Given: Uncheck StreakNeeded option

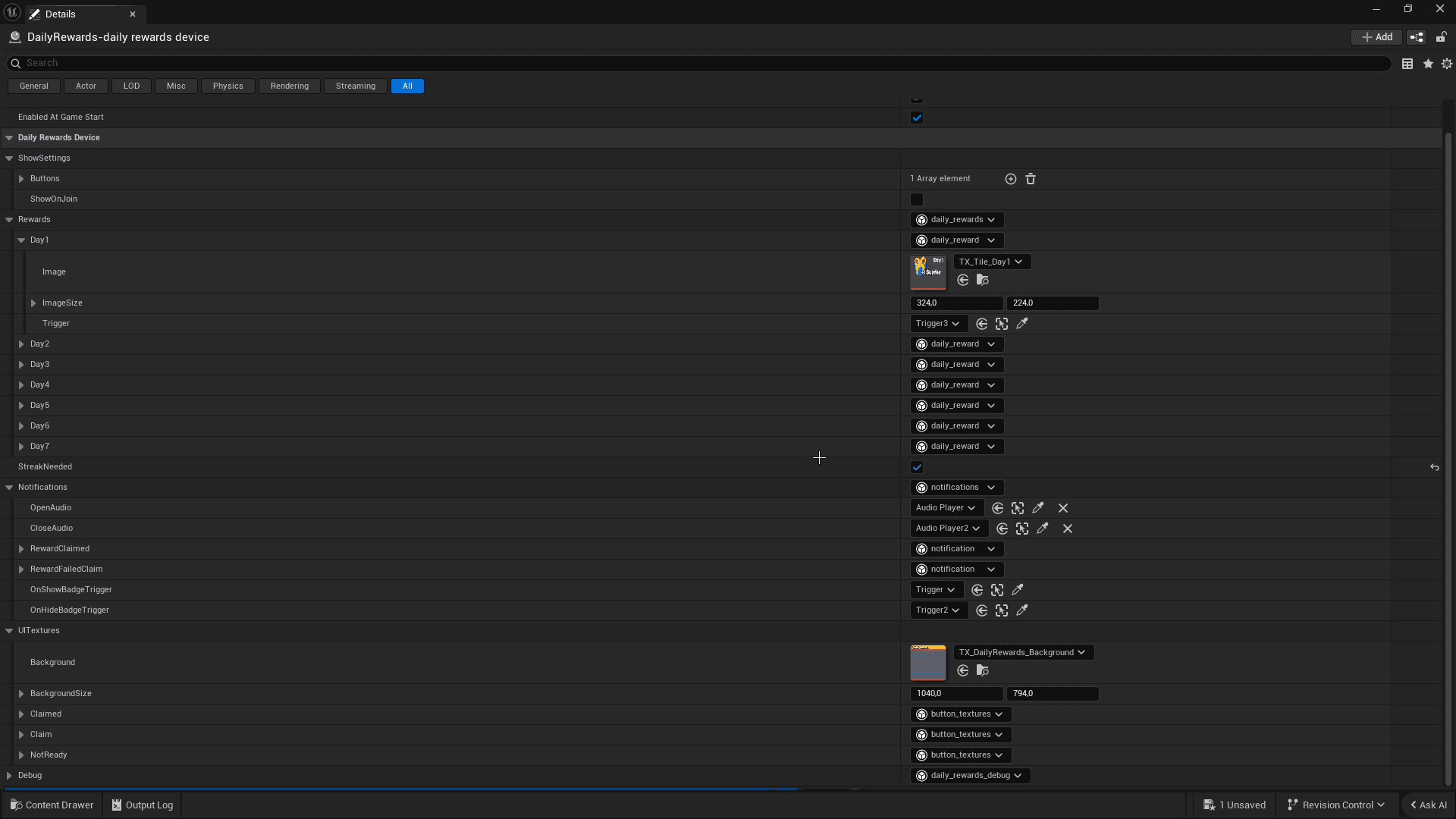Looking at the screenshot, I should [917, 467].
